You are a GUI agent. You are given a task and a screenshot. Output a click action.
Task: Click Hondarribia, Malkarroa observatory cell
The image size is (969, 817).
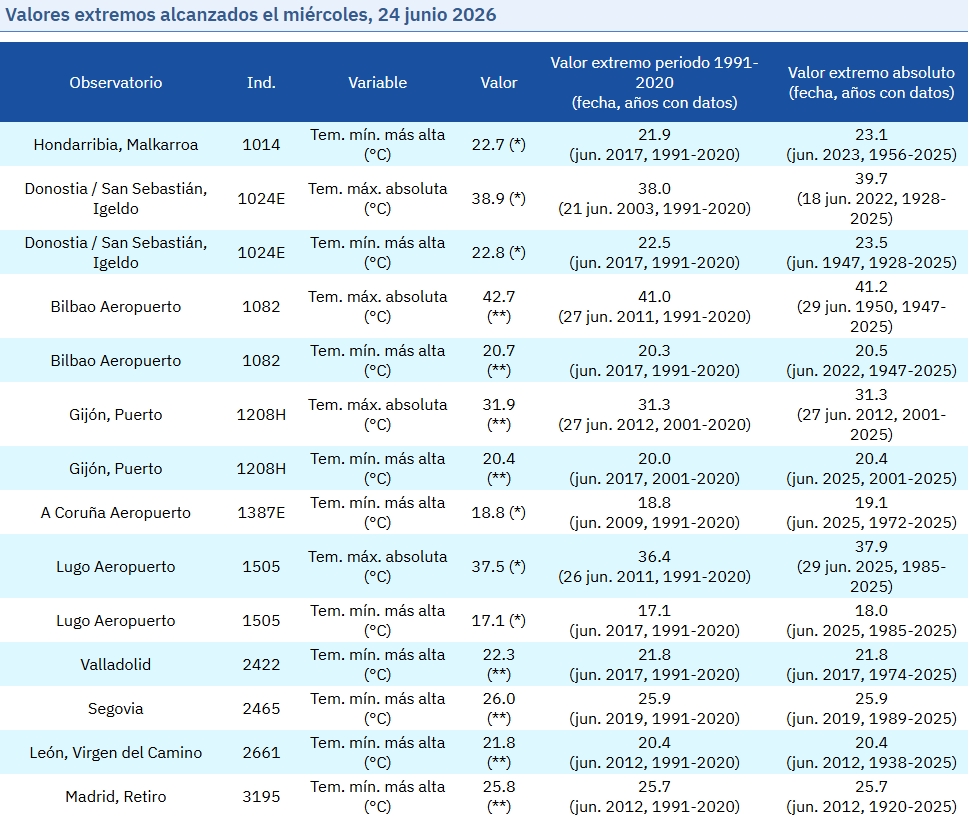pyautogui.click(x=116, y=144)
